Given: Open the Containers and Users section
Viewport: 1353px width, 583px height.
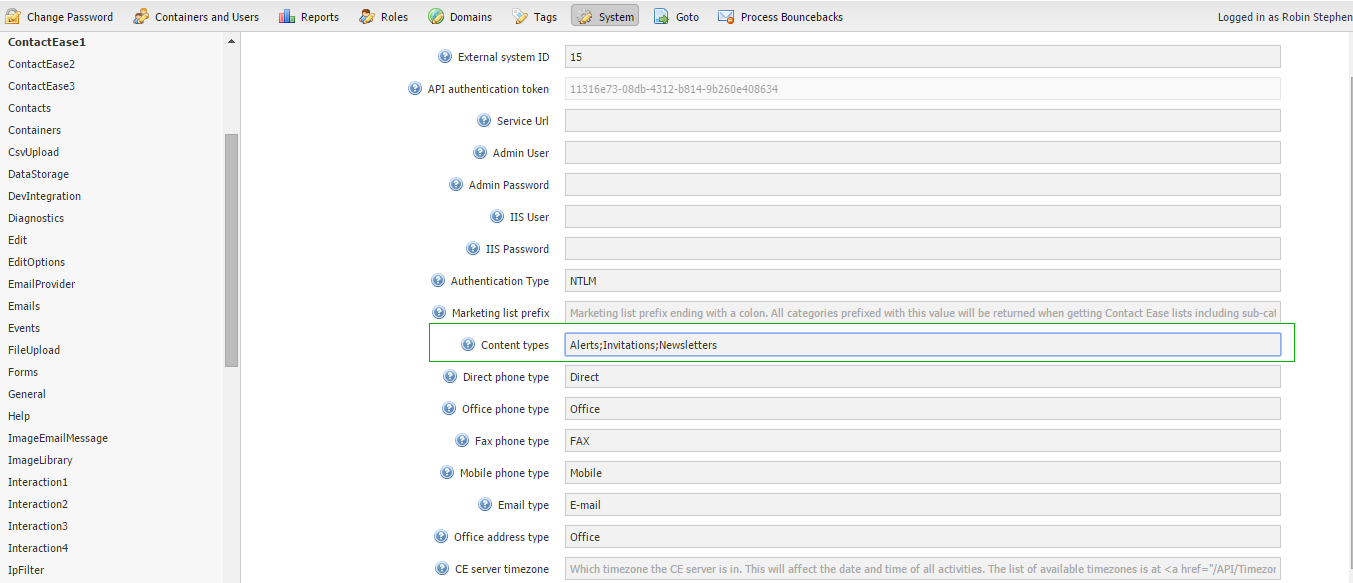Looking at the screenshot, I should 196,17.
